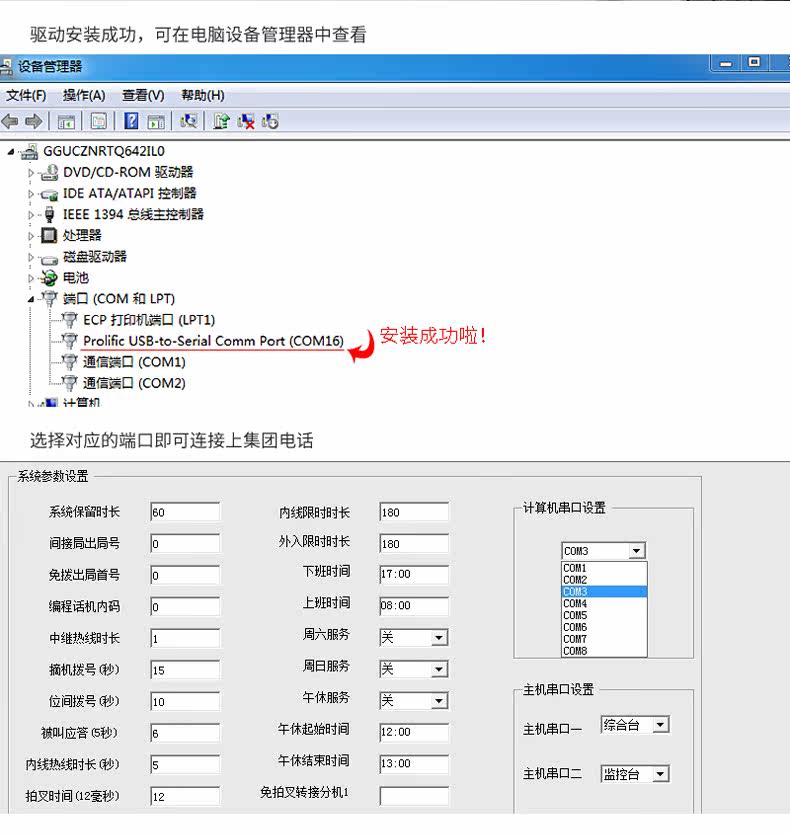The width and height of the screenshot is (790, 835).
Task: Open the 帮助(H) menu
Action: pyautogui.click(x=203, y=96)
